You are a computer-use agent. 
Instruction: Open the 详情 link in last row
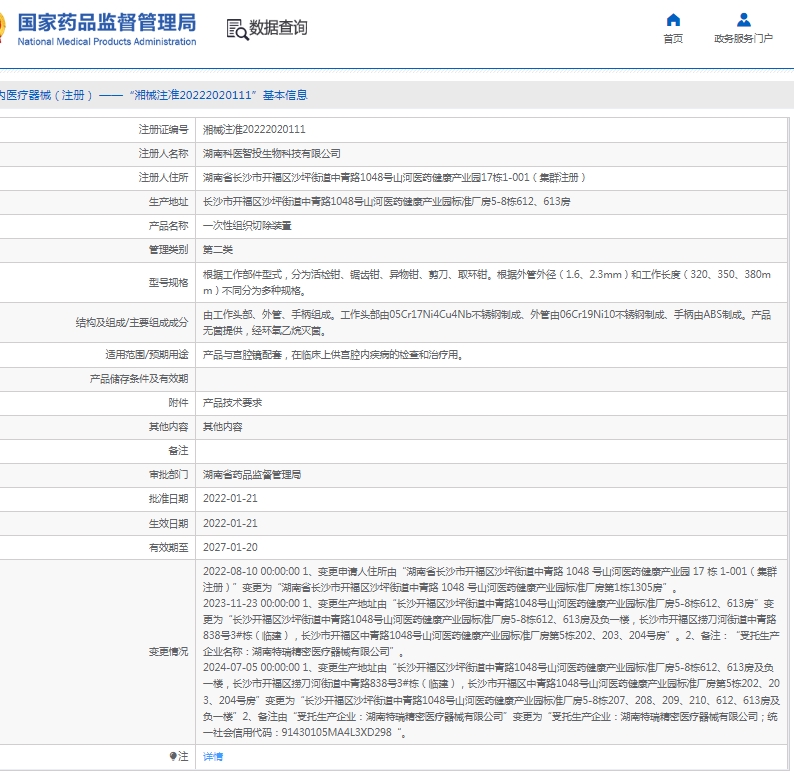[213, 757]
